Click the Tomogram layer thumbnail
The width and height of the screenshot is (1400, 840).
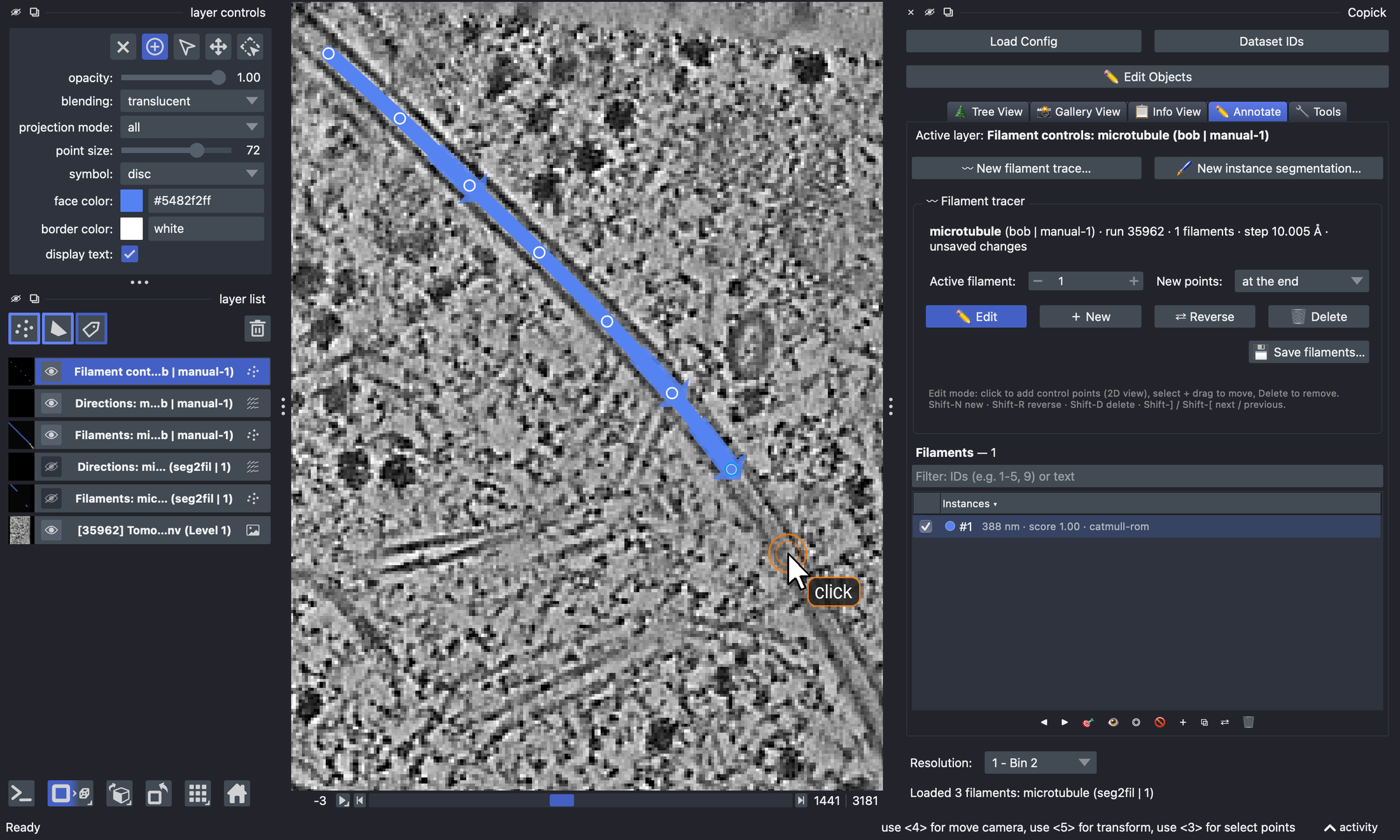point(20,531)
